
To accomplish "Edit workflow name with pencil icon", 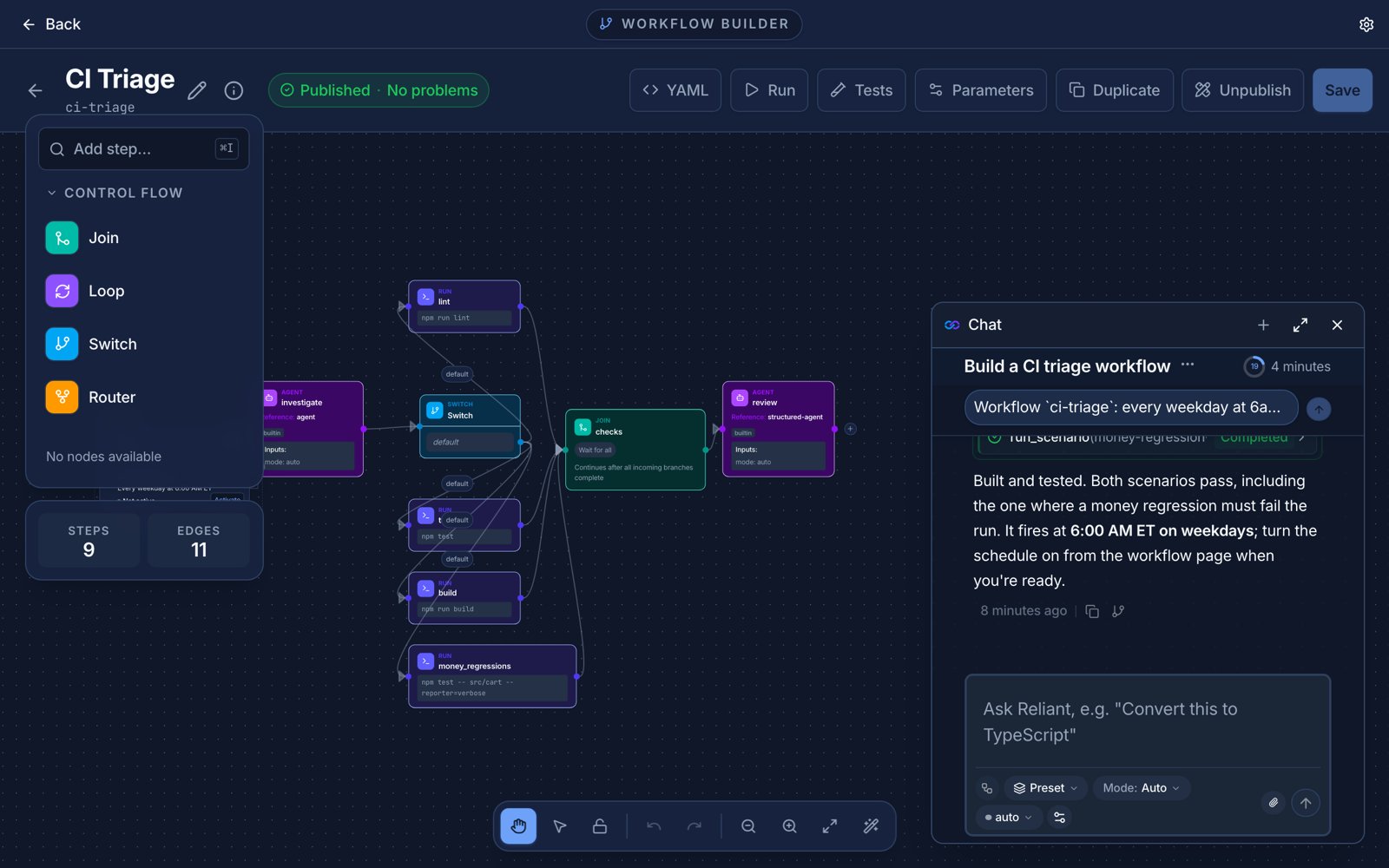I will (x=197, y=90).
